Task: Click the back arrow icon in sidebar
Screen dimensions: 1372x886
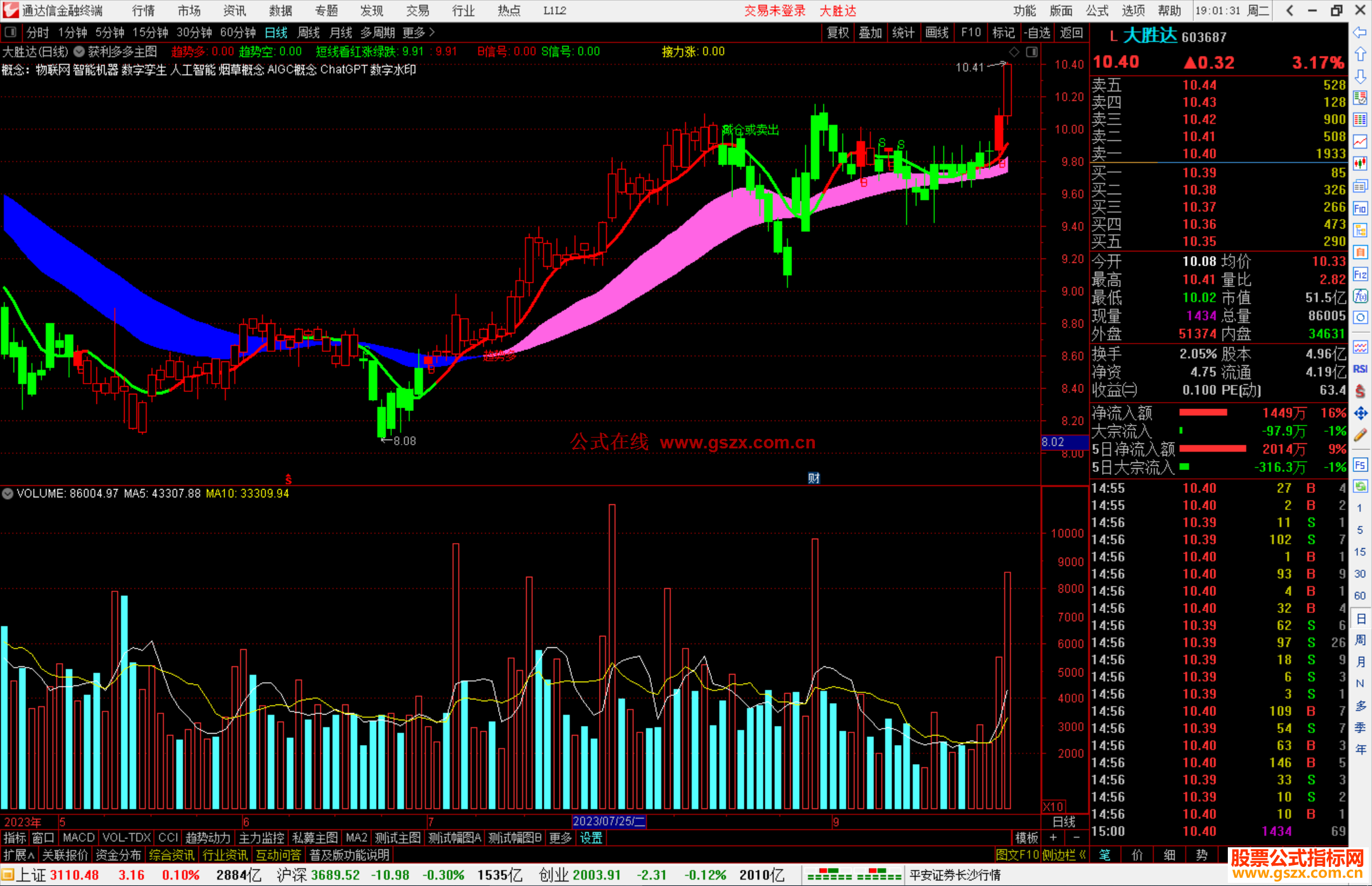Action: click(x=1360, y=32)
